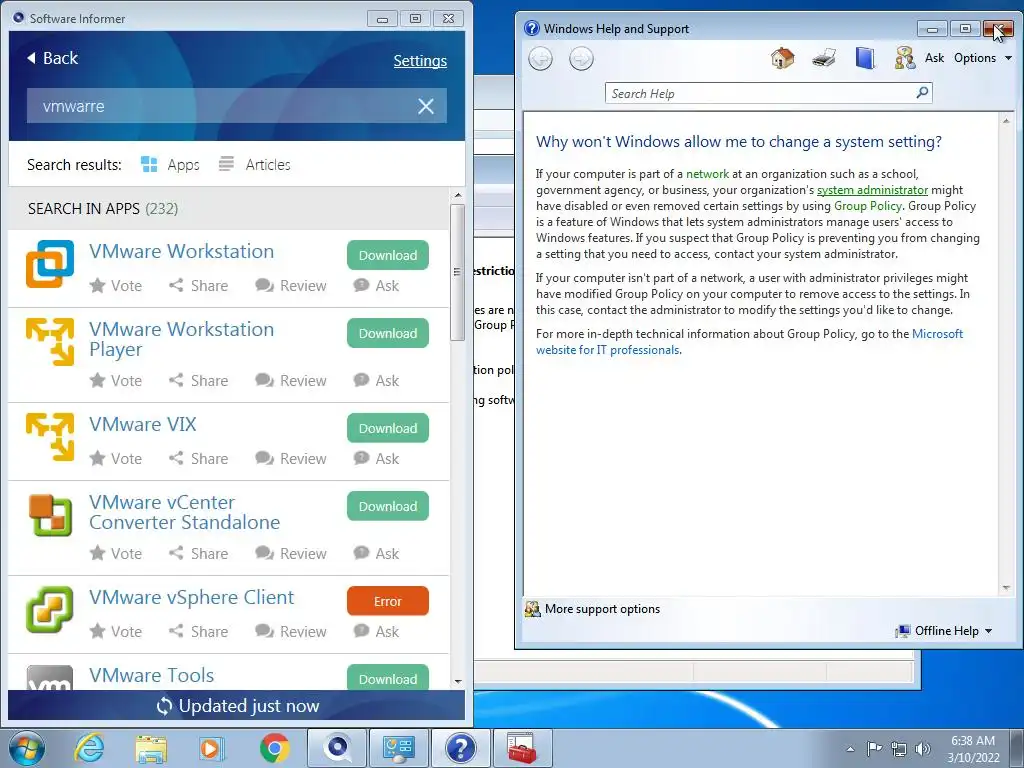Click Search Help magnifier icon
This screenshot has width=1024, height=768.
point(922,93)
